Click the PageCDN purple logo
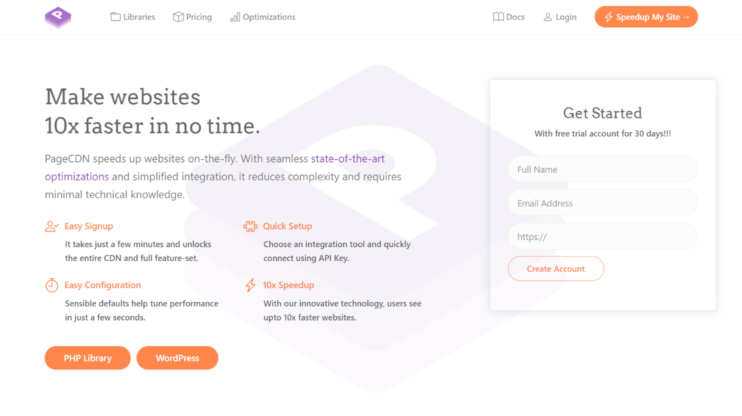 (x=58, y=17)
